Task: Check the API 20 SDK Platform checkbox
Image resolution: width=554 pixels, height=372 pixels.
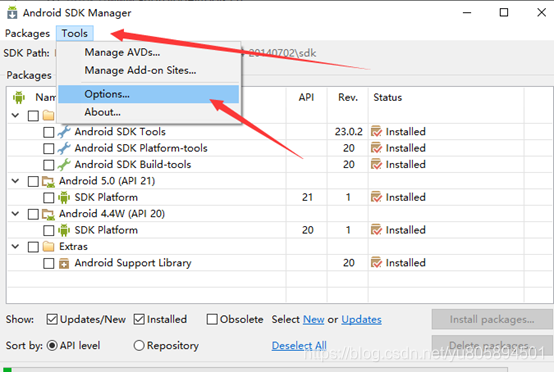Action: pos(48,231)
